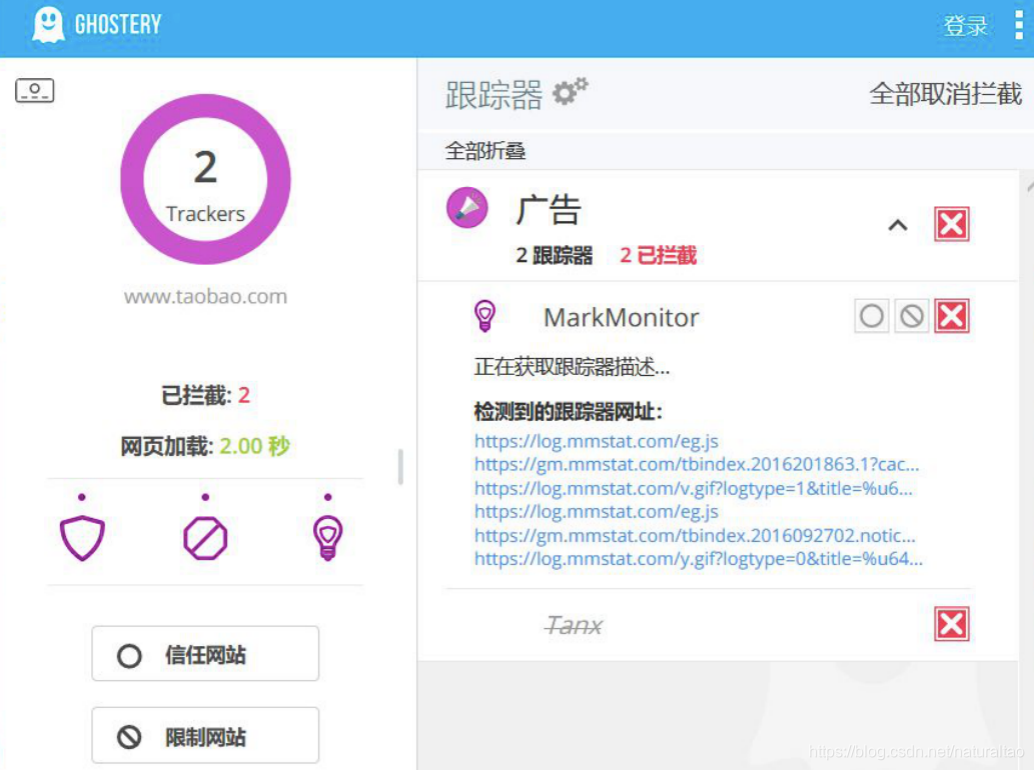Switch to simple view icon top-left
1034x770 pixels.
[x=34, y=90]
